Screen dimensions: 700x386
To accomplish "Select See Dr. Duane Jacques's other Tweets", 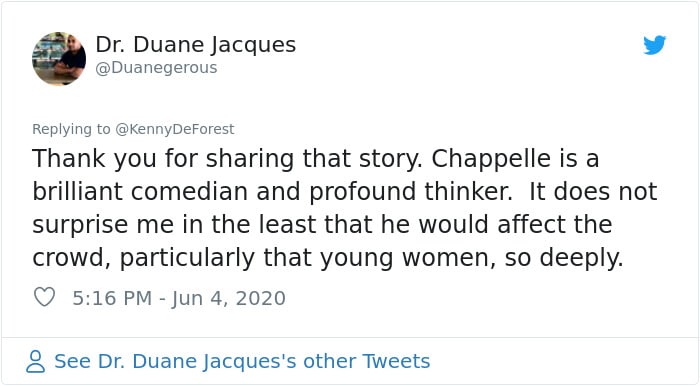I will [242, 361].
